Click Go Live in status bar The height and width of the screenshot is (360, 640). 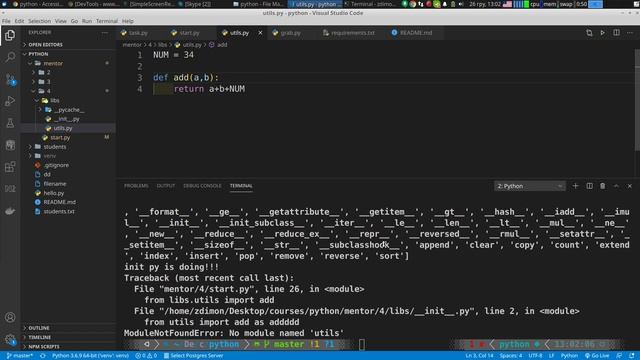[597, 356]
